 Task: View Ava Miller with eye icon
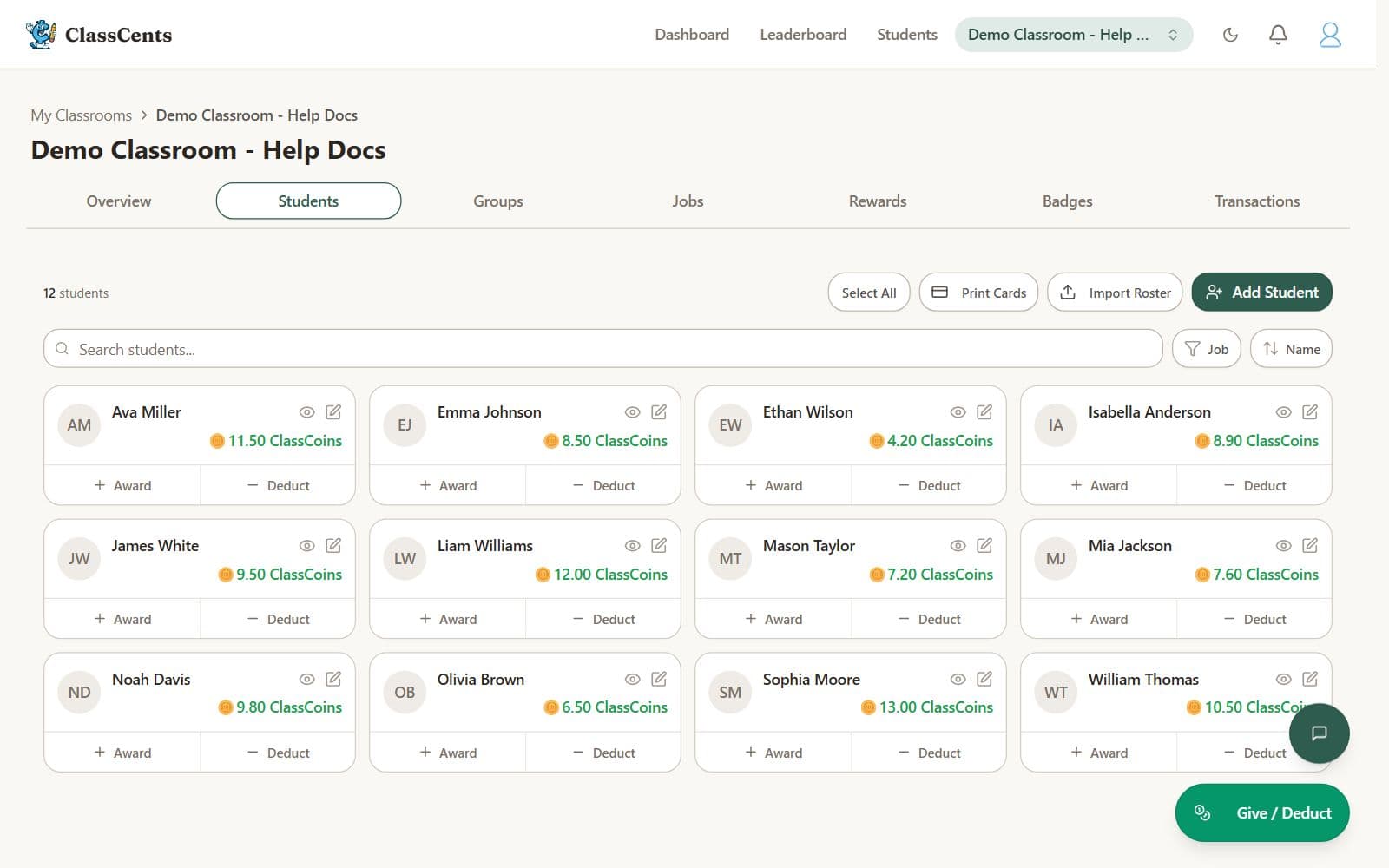306,412
